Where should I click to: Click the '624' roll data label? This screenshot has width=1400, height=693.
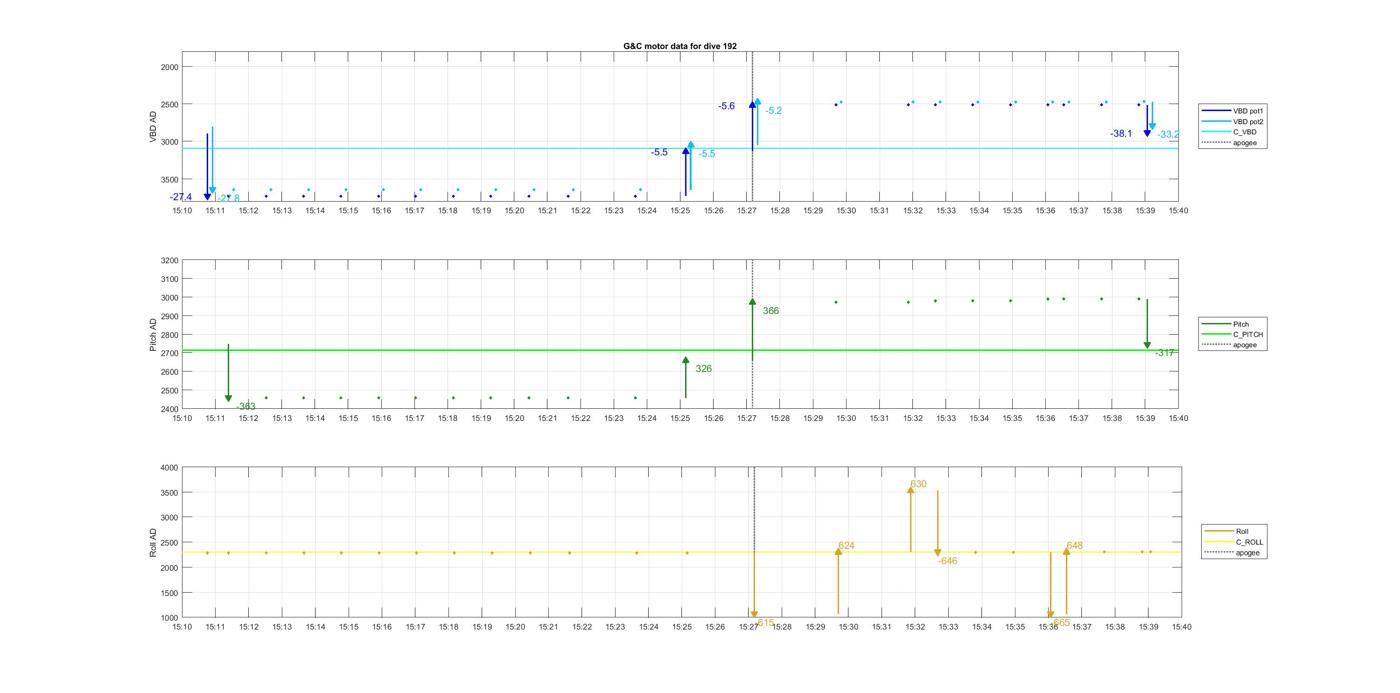[x=846, y=546]
